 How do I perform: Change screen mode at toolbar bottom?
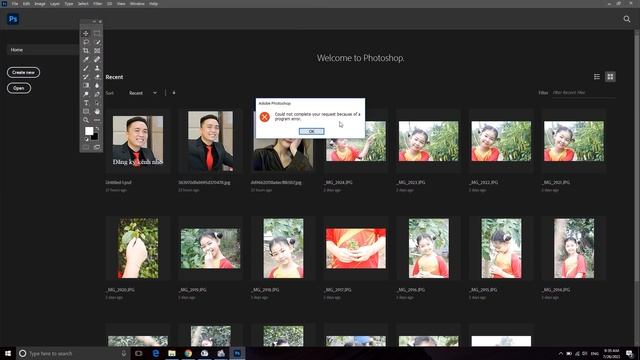(97, 147)
